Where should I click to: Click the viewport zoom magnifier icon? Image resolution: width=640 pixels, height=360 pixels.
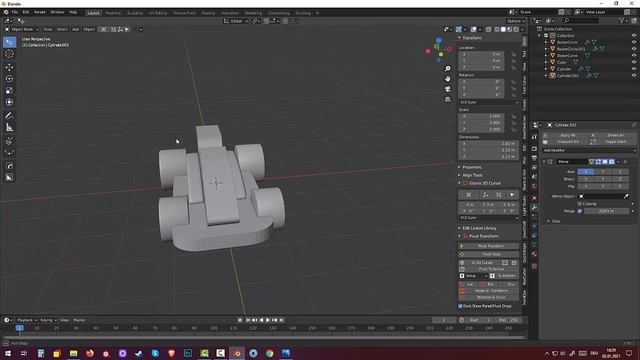click(448, 69)
